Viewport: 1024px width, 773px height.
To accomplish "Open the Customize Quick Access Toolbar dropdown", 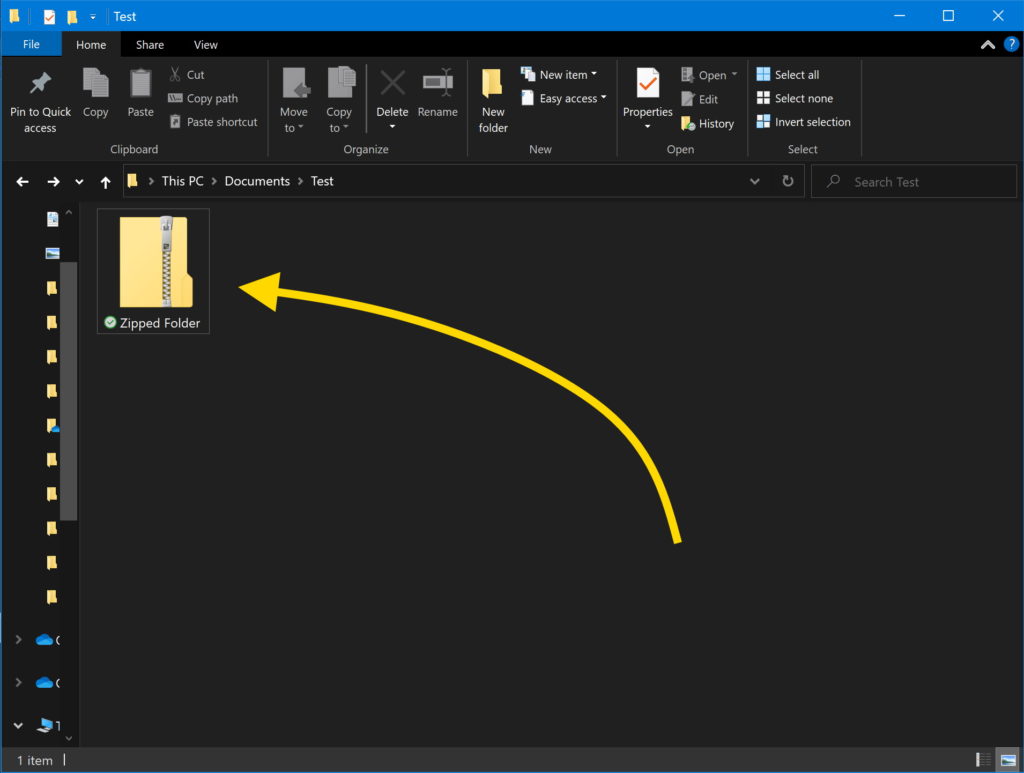I will click(93, 16).
